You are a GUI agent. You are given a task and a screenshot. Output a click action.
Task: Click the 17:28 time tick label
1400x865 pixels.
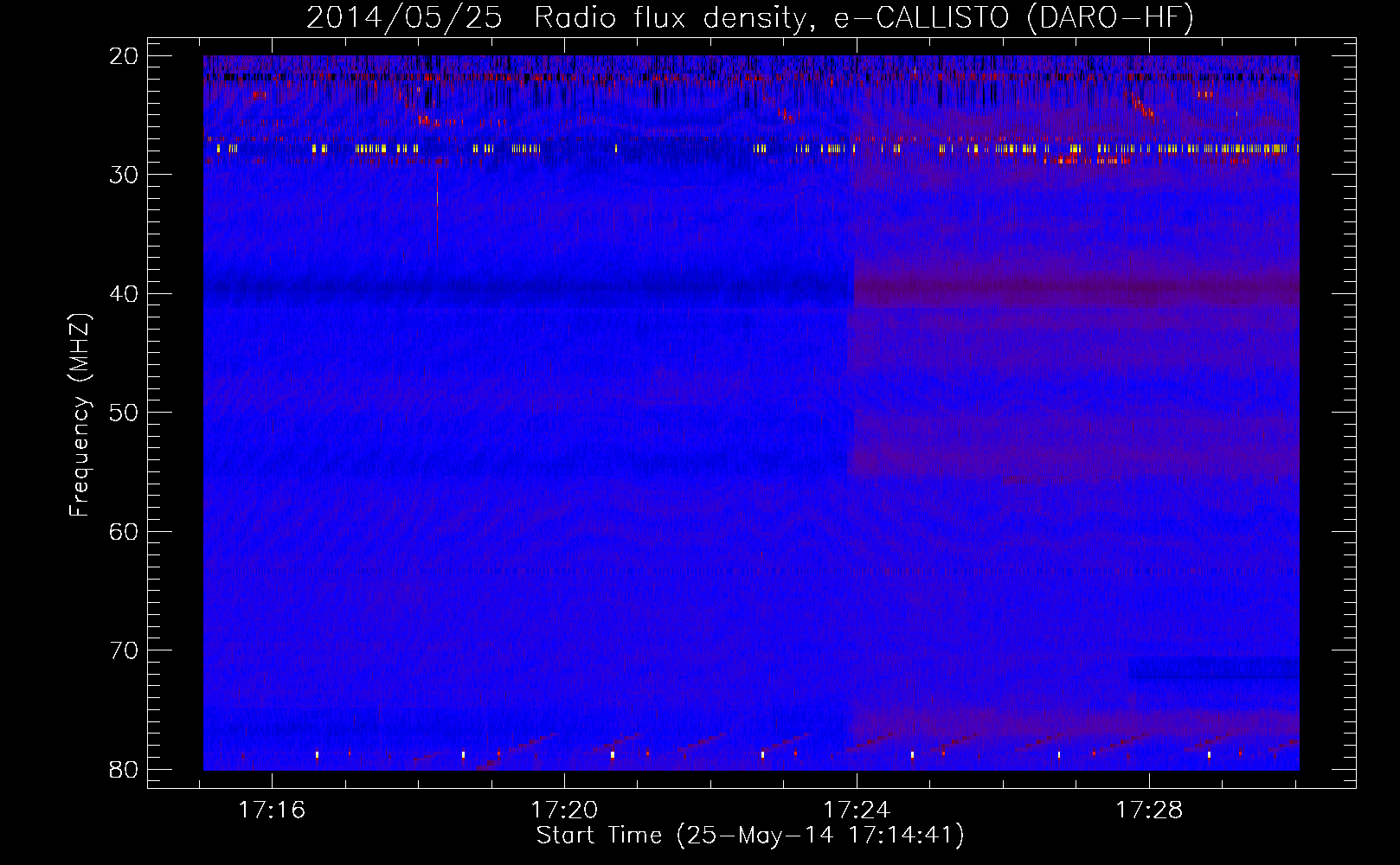1150,811
